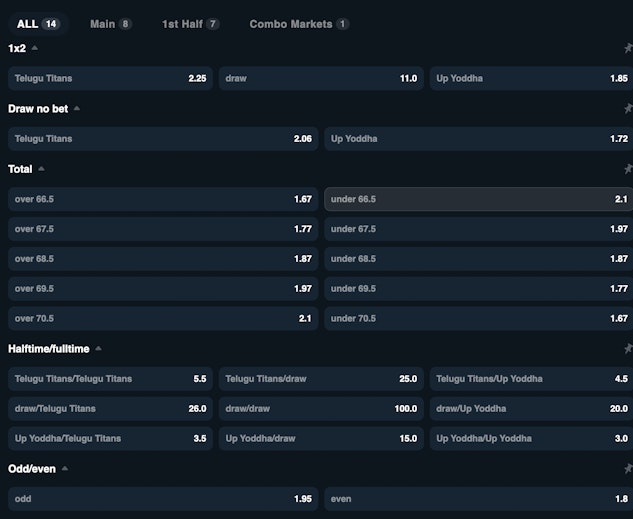This screenshot has width=633, height=519.
Task: Pin the Draw no bet market
Action: 627,108
